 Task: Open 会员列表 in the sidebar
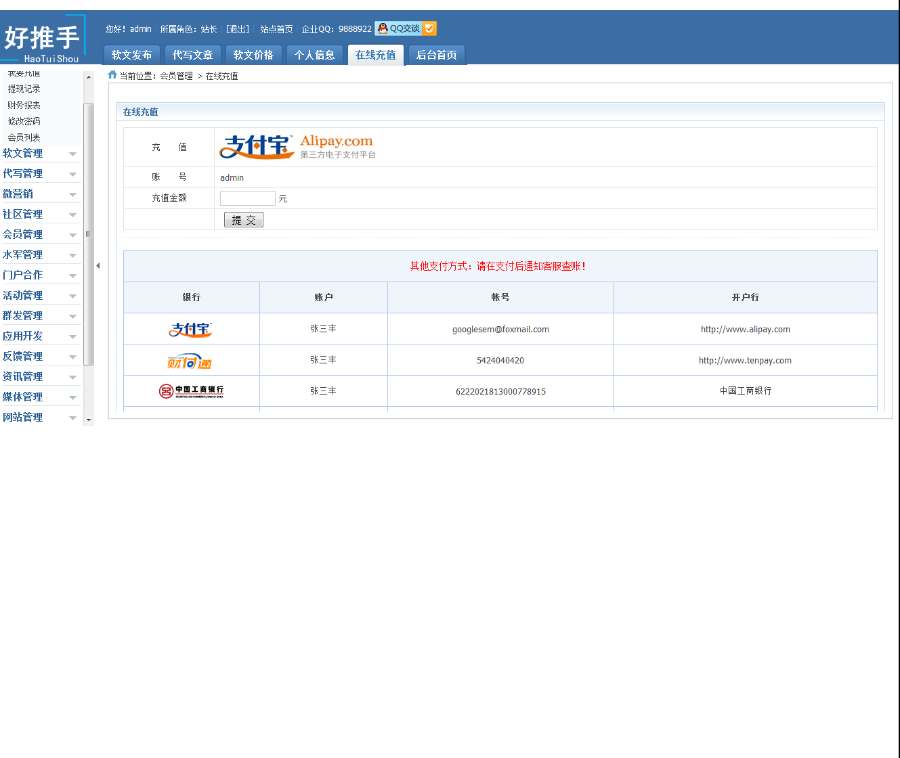(x=24, y=137)
